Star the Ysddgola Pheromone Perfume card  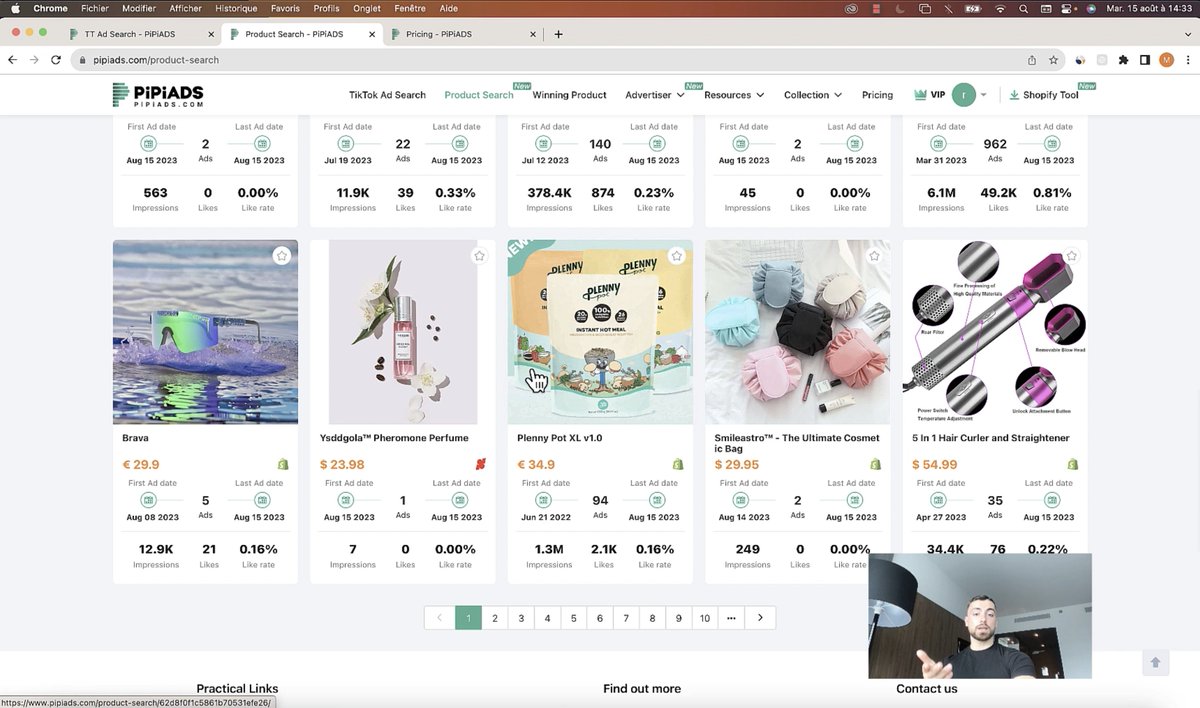pos(479,256)
